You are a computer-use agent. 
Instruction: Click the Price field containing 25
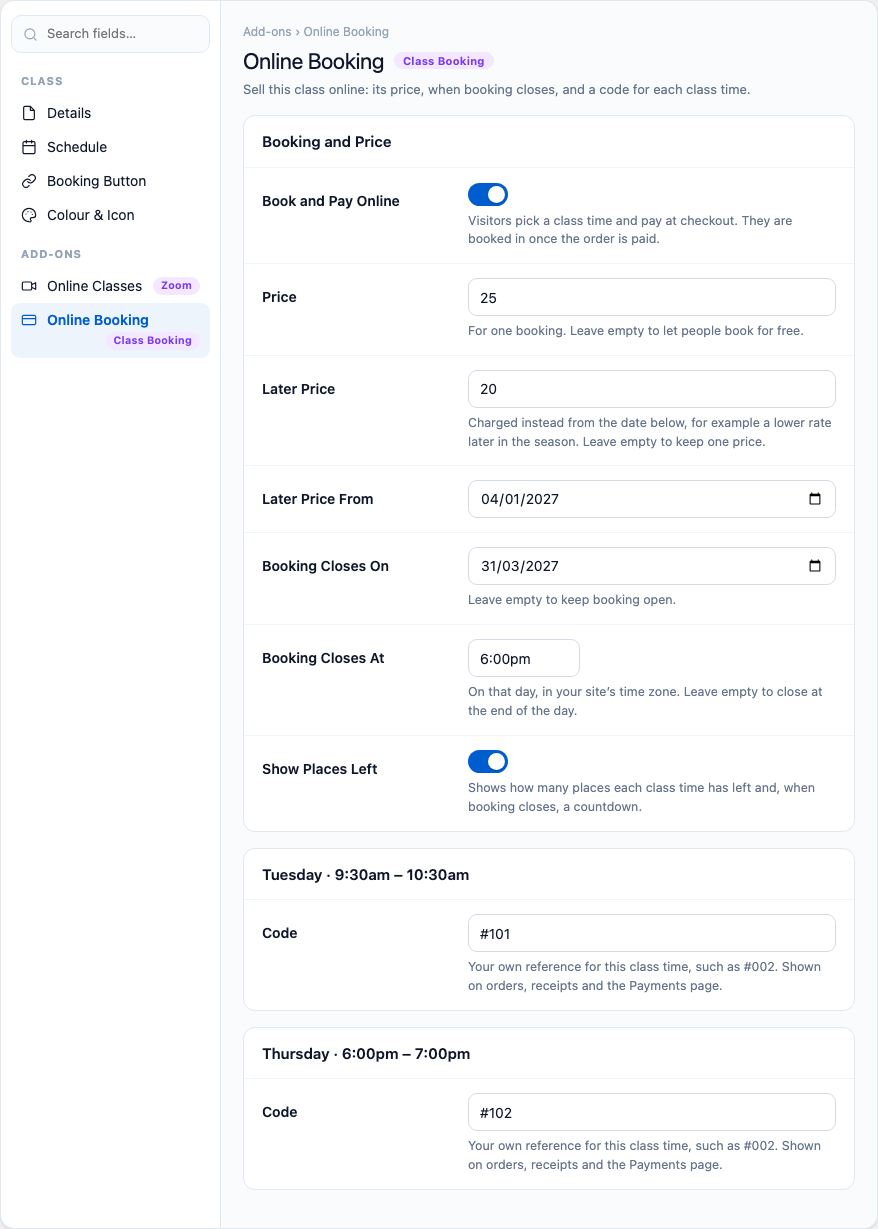click(652, 297)
